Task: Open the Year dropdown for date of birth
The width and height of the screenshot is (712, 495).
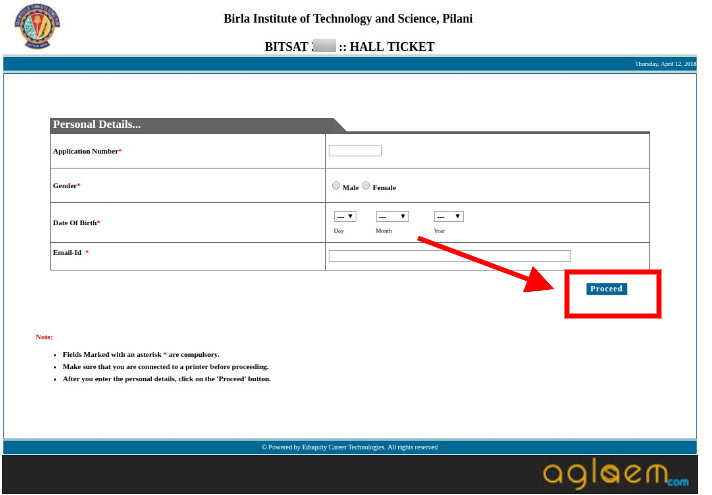Action: pos(449,217)
